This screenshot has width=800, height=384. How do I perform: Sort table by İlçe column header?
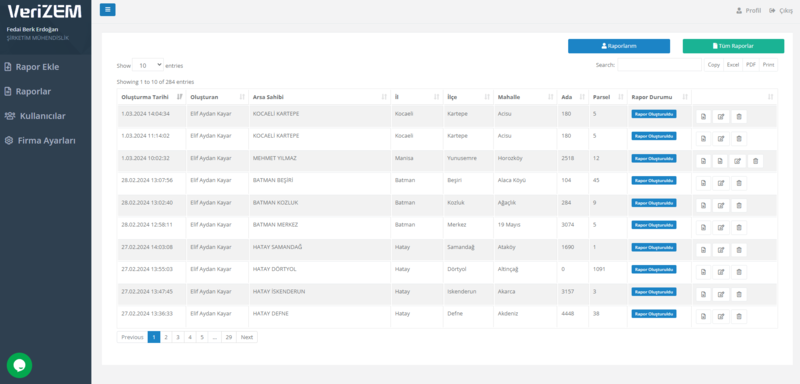pyautogui.click(x=468, y=97)
